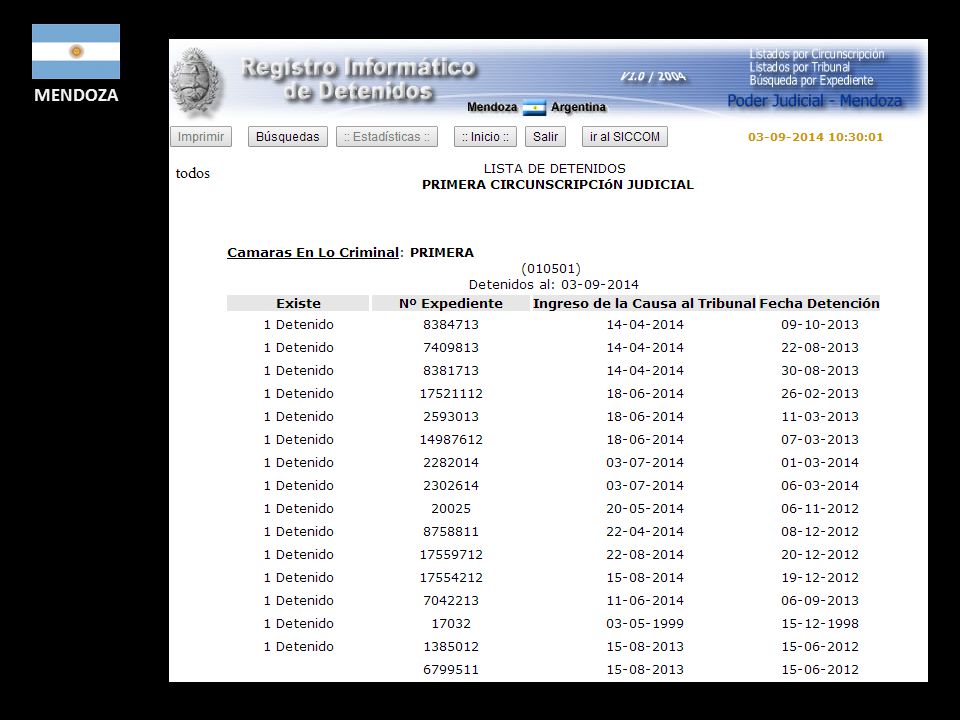This screenshot has width=960, height=720.
Task: Click ingreso date 22-04-2014
Action: click(x=645, y=531)
